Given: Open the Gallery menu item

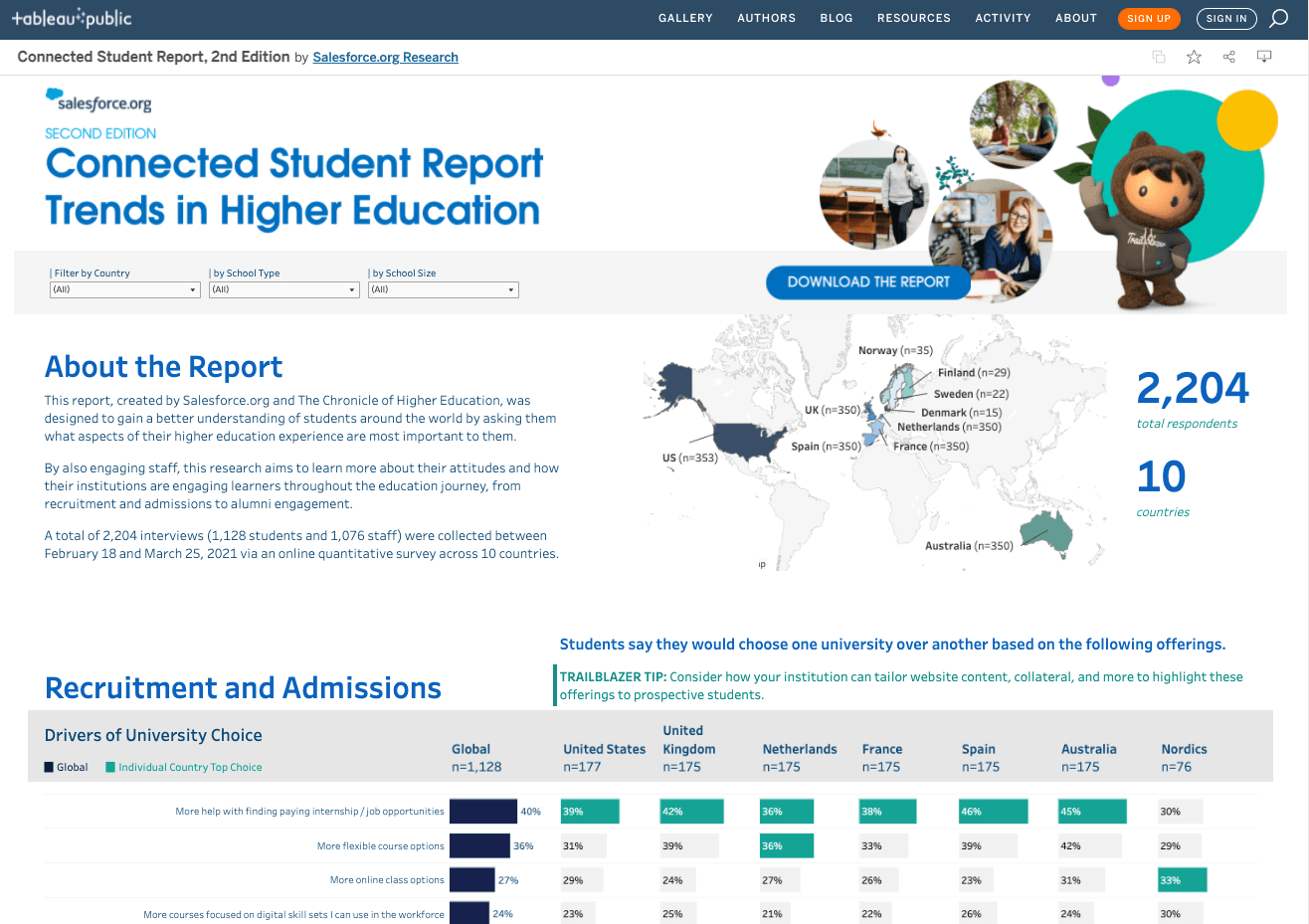Looking at the screenshot, I should tap(685, 18).
